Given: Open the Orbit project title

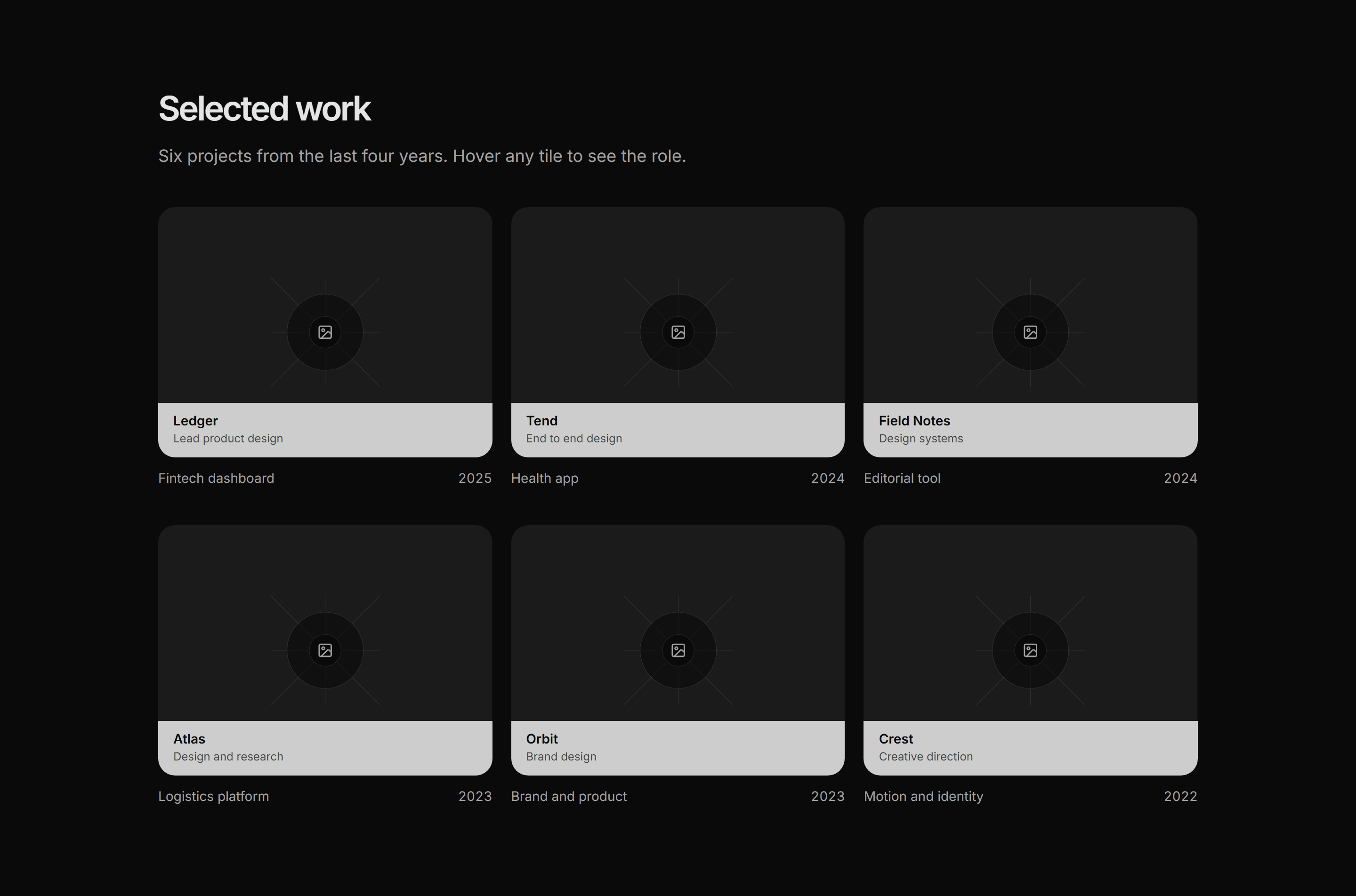Looking at the screenshot, I should [x=541, y=739].
